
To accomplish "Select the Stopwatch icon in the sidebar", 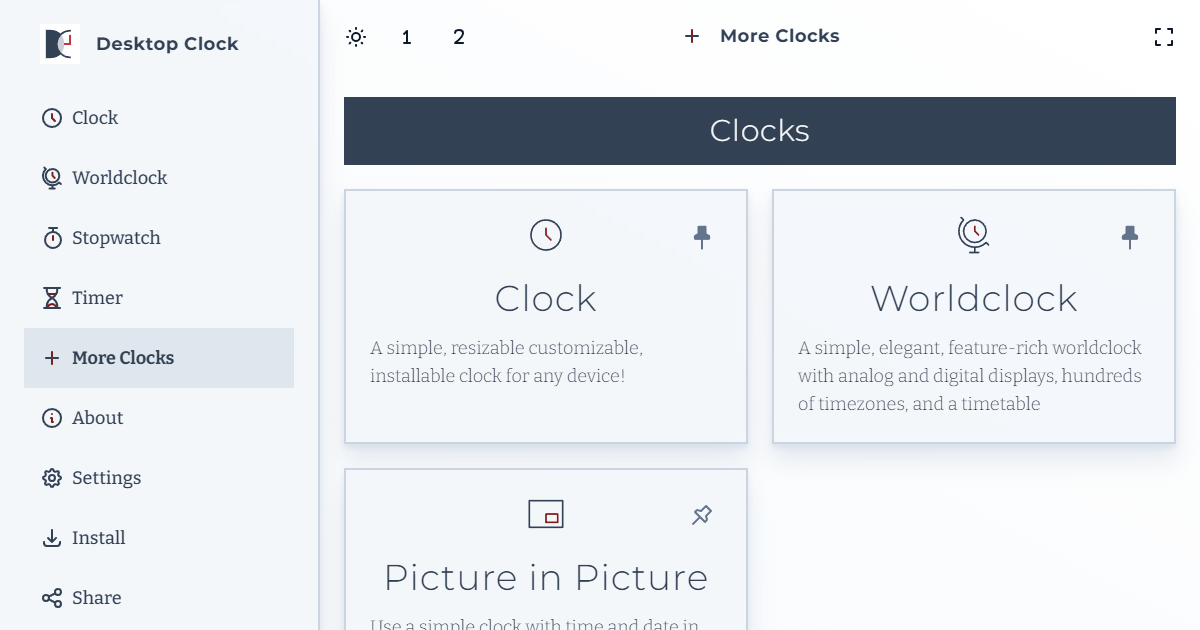I will (52, 237).
